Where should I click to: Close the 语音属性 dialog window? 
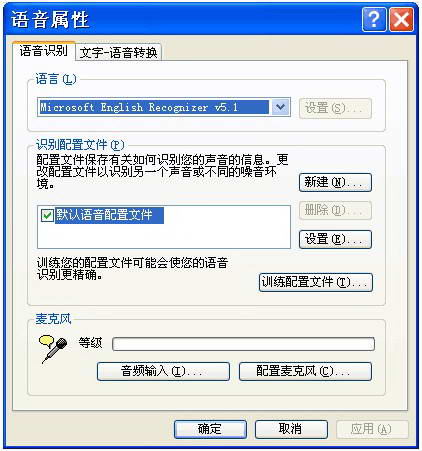402,20
